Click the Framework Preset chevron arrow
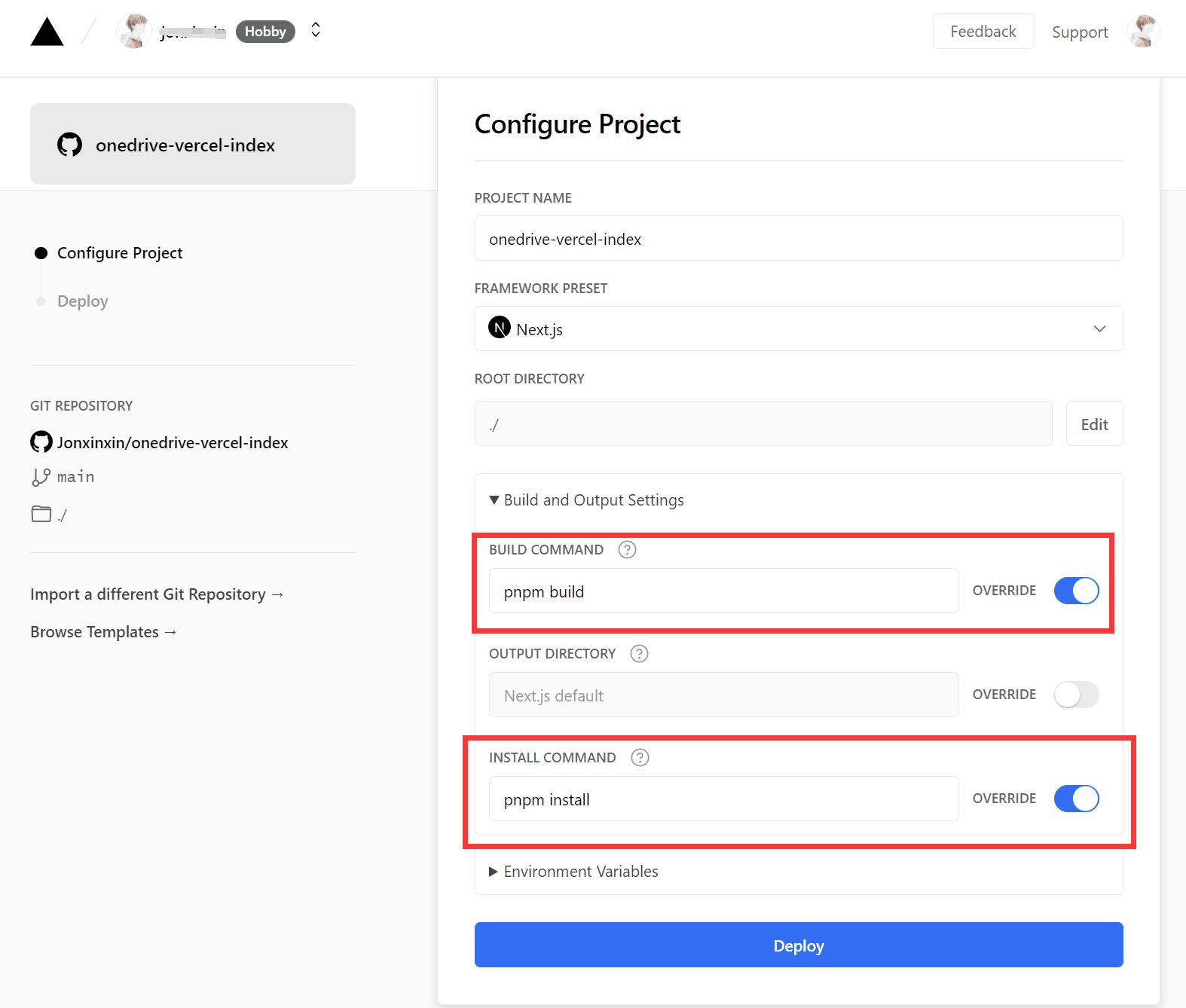1186x1008 pixels. click(1099, 328)
